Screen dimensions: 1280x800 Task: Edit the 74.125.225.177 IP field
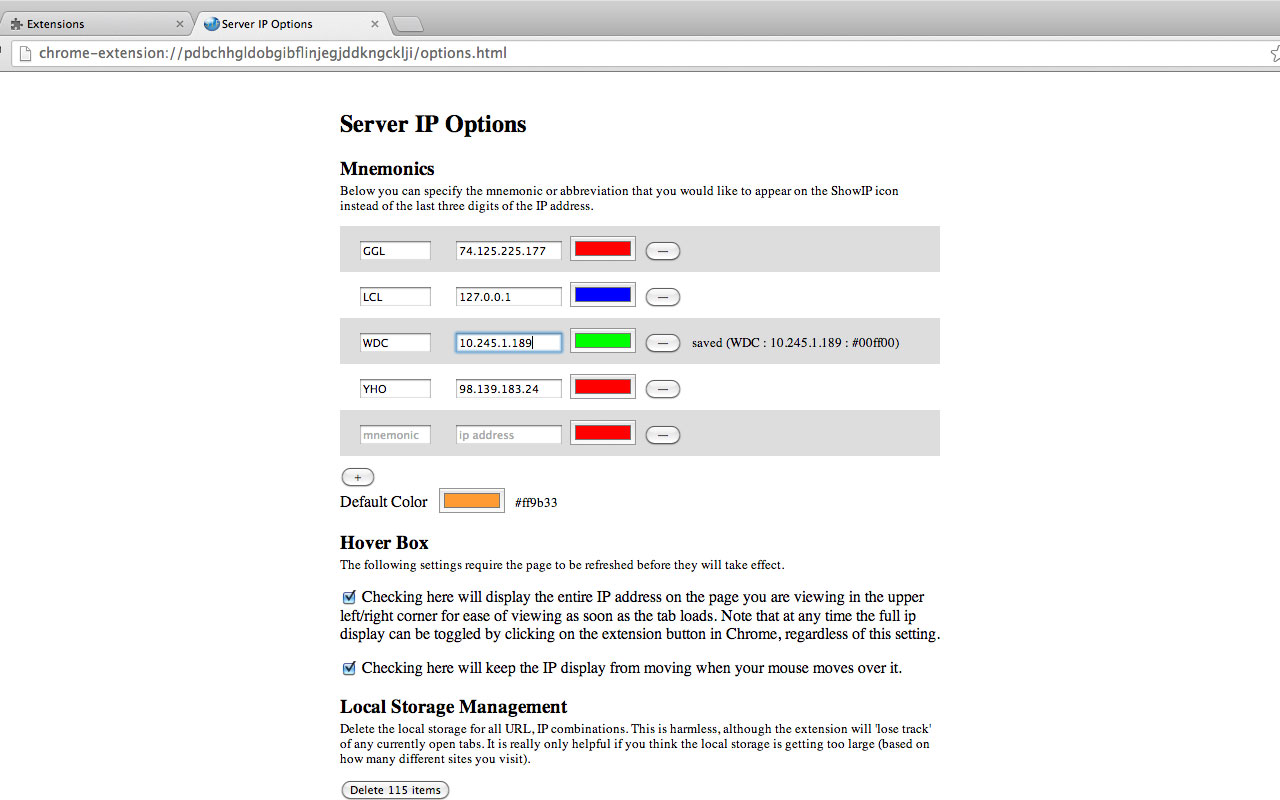(x=509, y=251)
